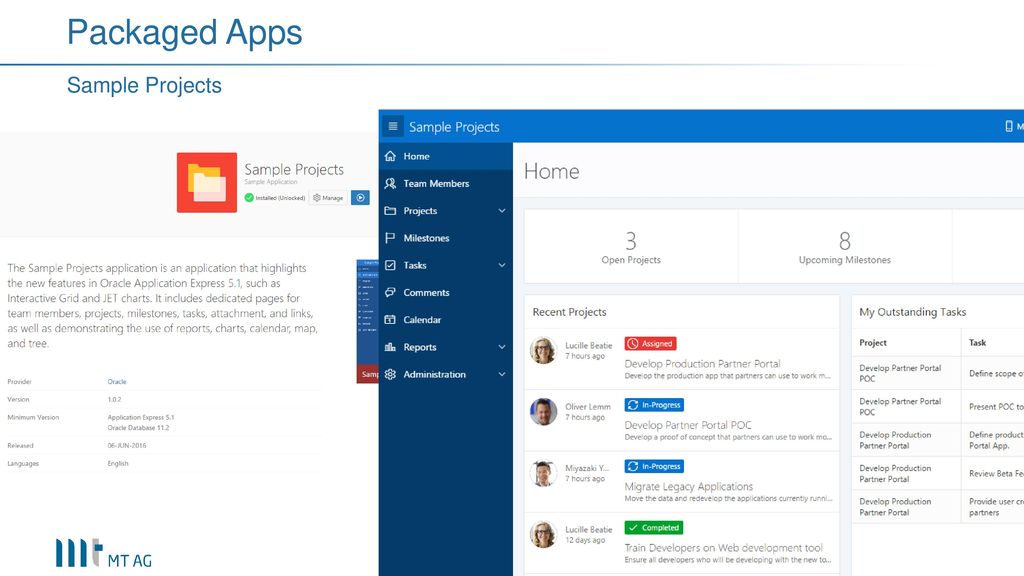Open Comments navigation item

pyautogui.click(x=445, y=293)
